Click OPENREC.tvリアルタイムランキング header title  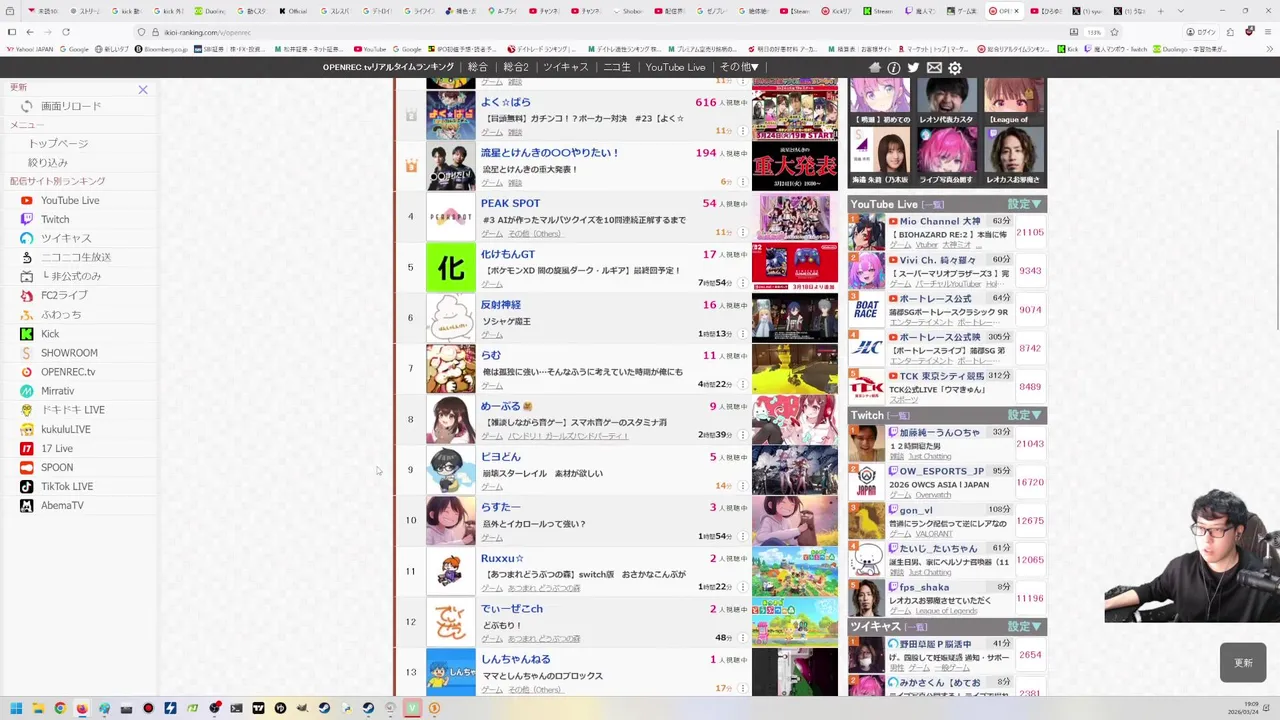point(388,67)
